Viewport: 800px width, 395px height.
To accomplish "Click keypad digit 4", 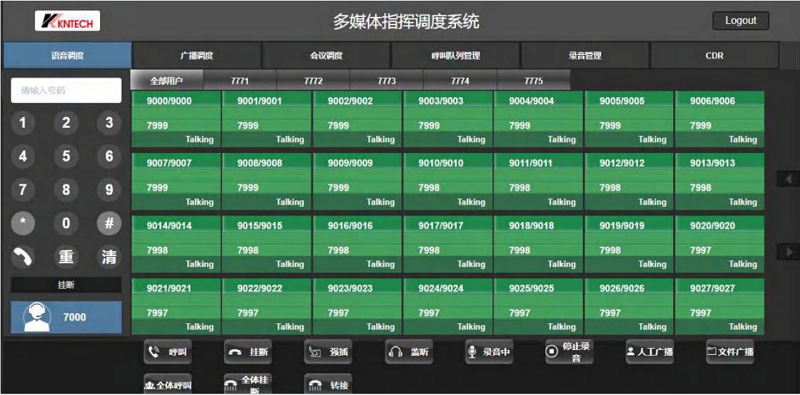I will click(23, 156).
